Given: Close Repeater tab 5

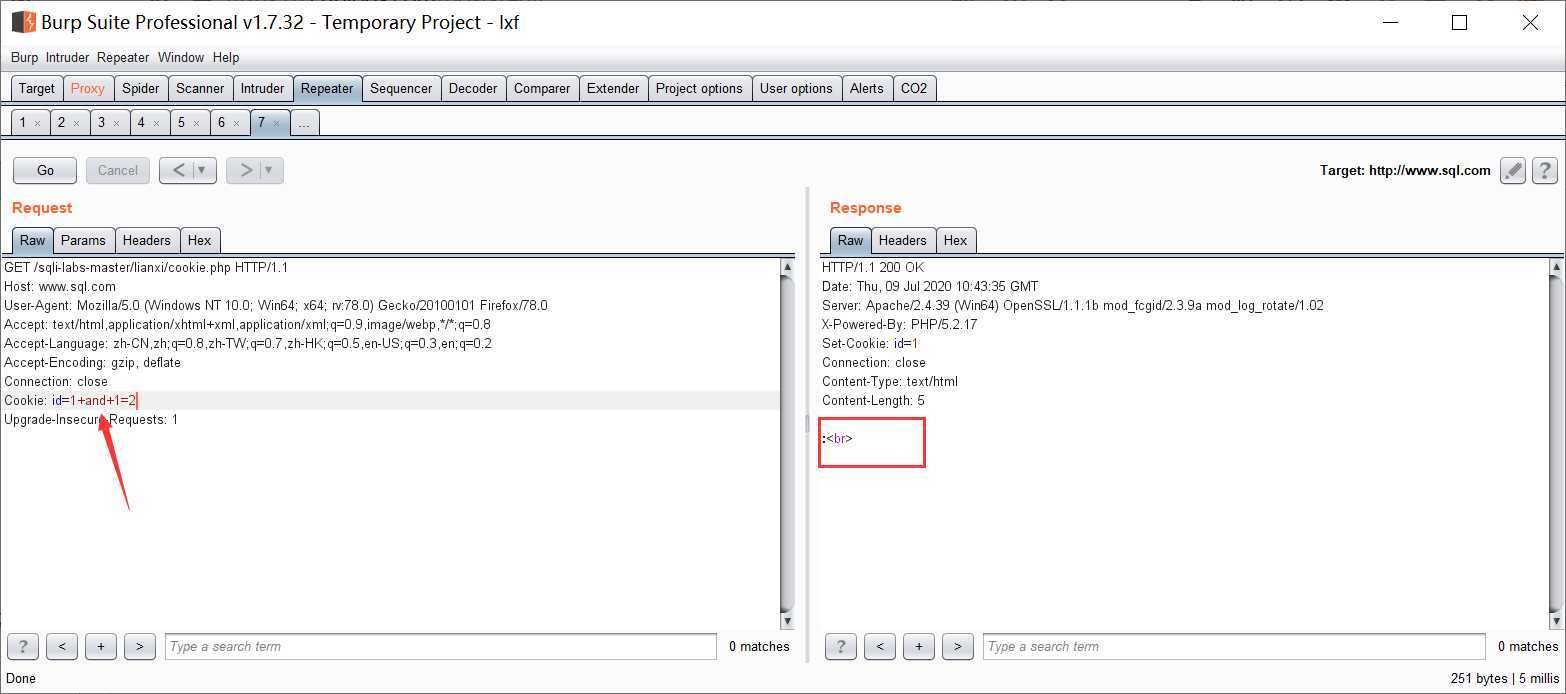Looking at the screenshot, I should (196, 124).
